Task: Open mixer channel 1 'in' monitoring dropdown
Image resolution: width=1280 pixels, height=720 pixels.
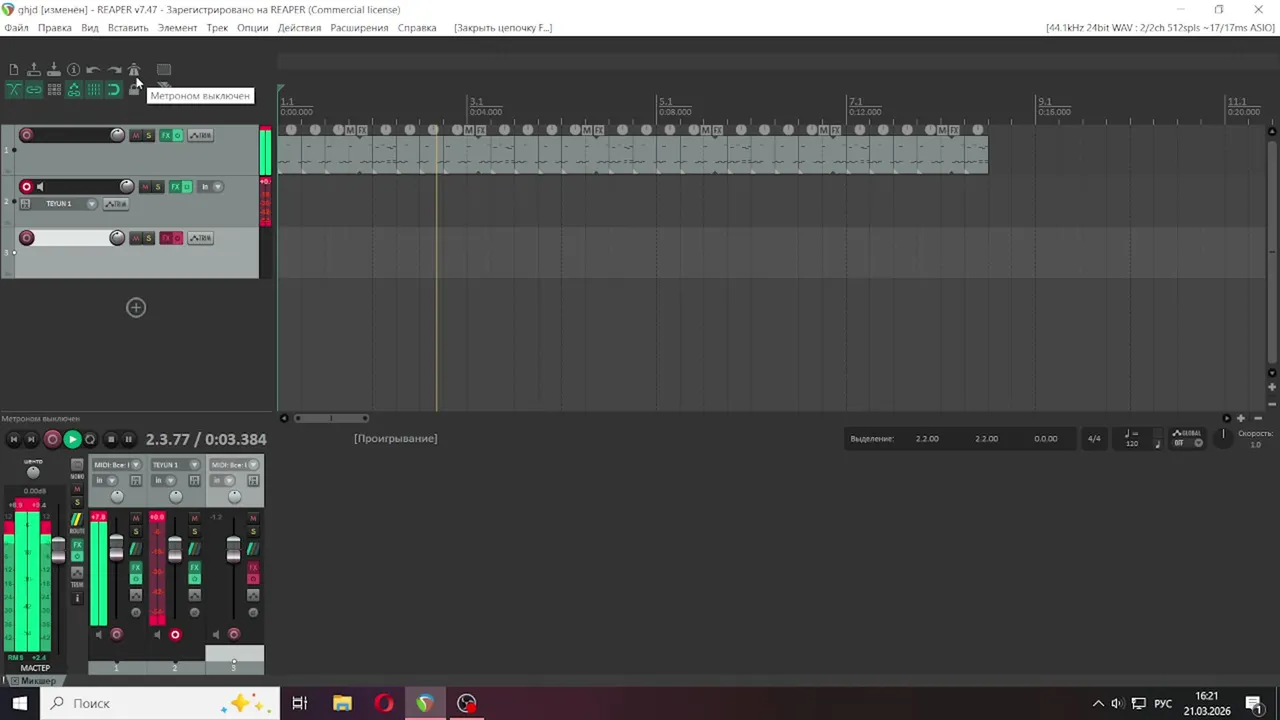Action: coord(105,481)
